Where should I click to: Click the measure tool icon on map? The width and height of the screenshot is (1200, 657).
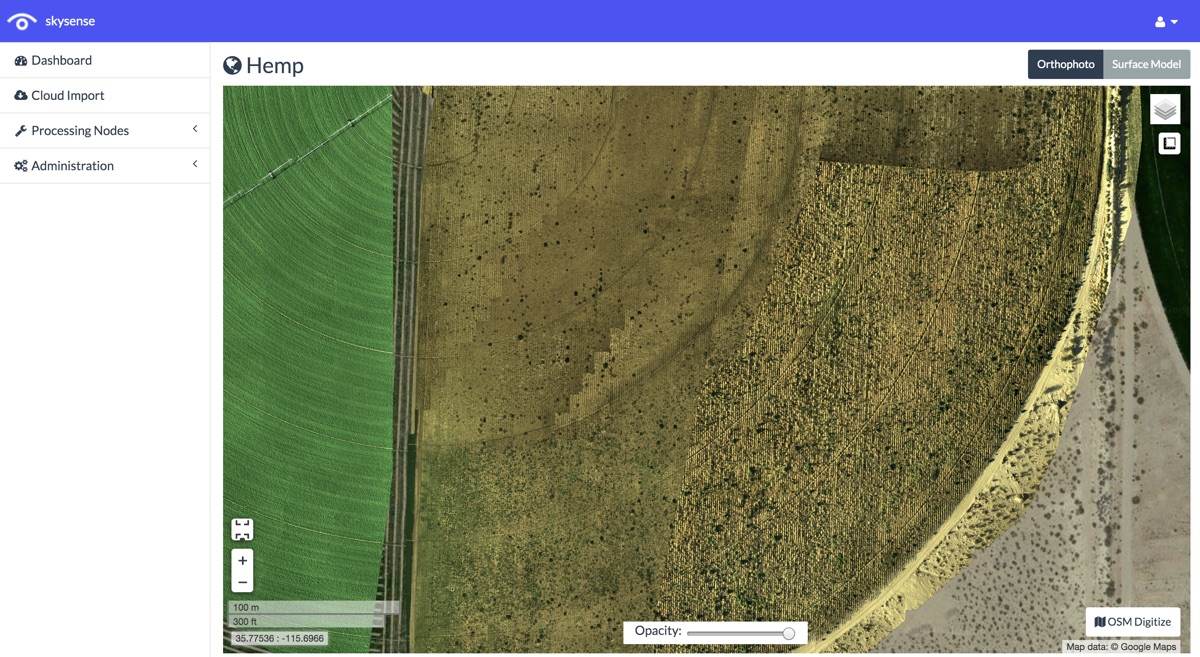click(x=1169, y=144)
